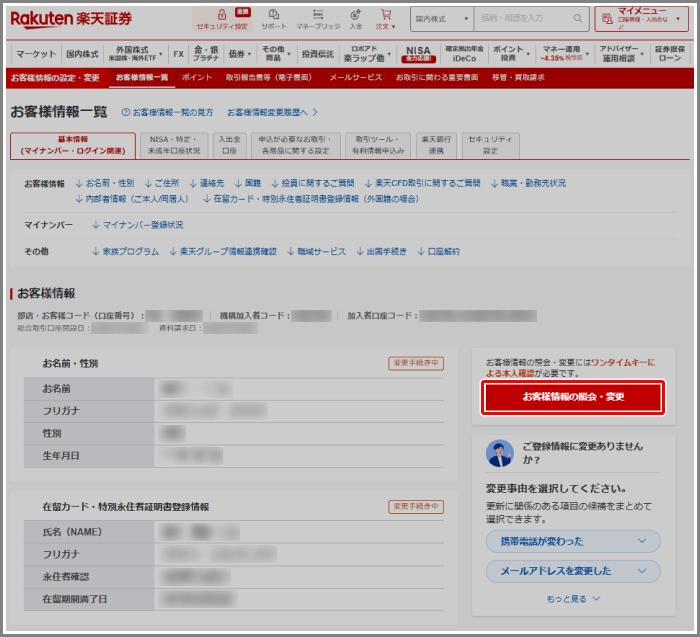Viewport: 700px width, 637px height.
Task: Click 変更手続き中 badge in 在留カード section
Action: click(x=416, y=507)
